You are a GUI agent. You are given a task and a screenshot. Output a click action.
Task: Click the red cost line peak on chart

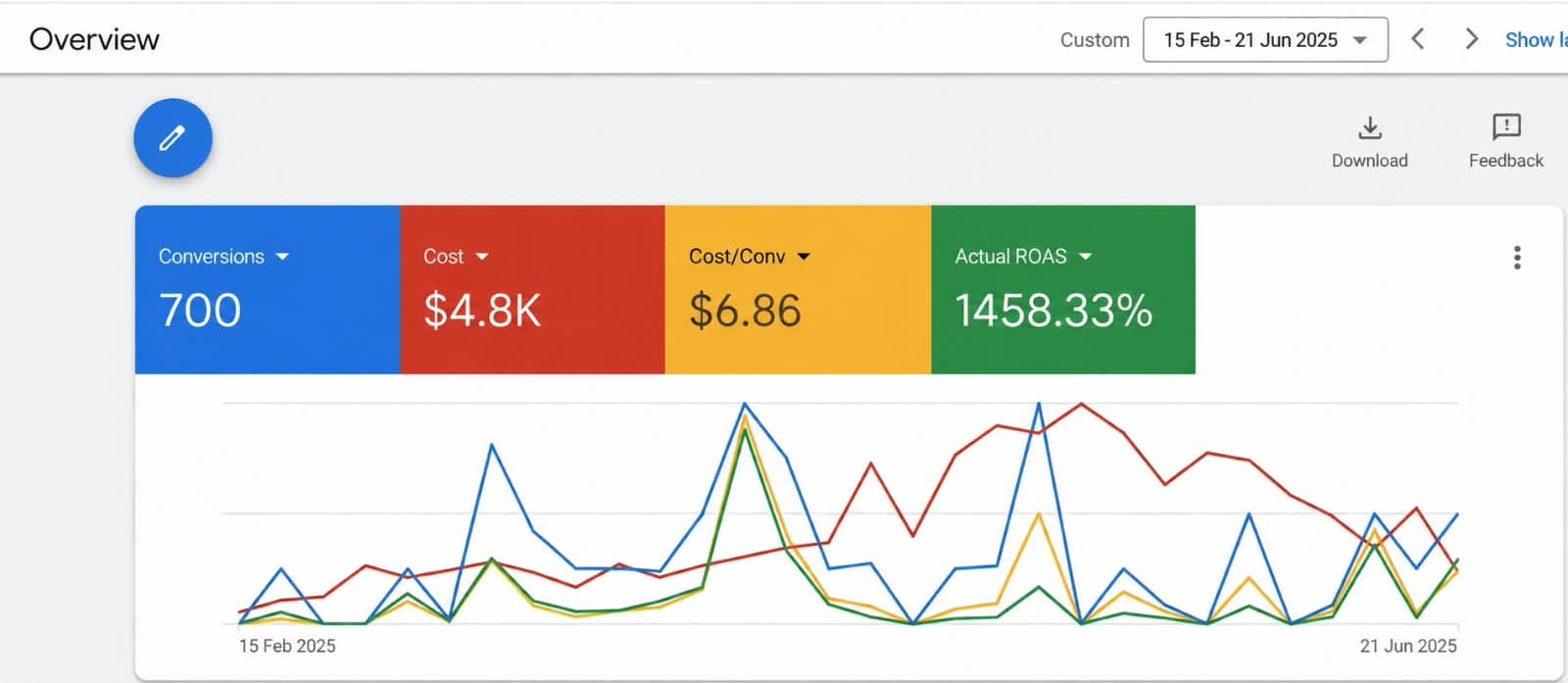pyautogui.click(x=1081, y=404)
